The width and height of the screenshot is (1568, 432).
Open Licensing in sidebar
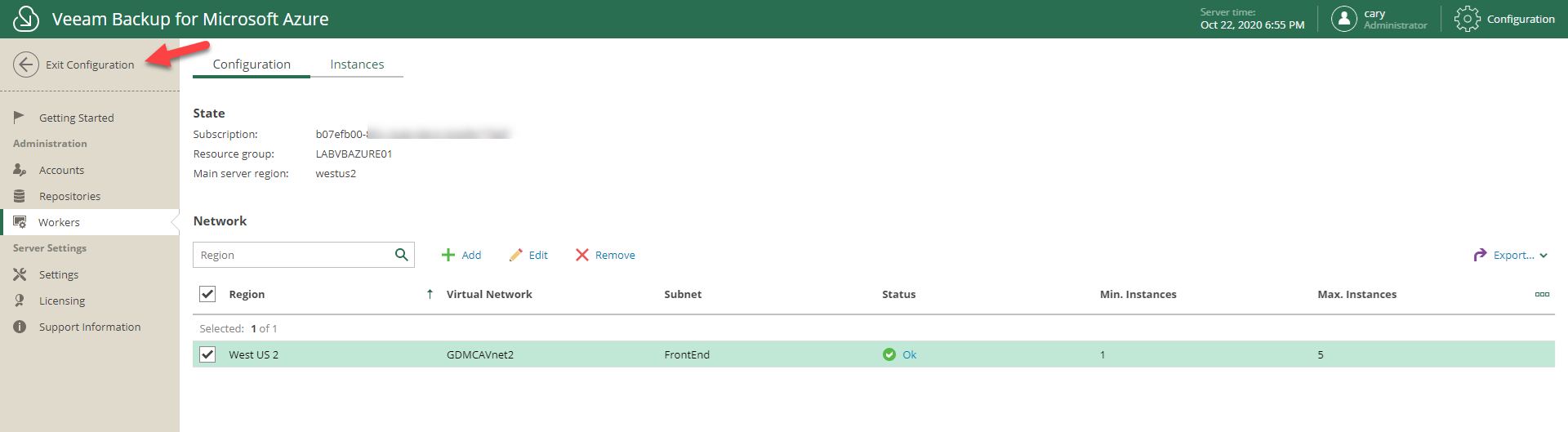click(x=62, y=301)
